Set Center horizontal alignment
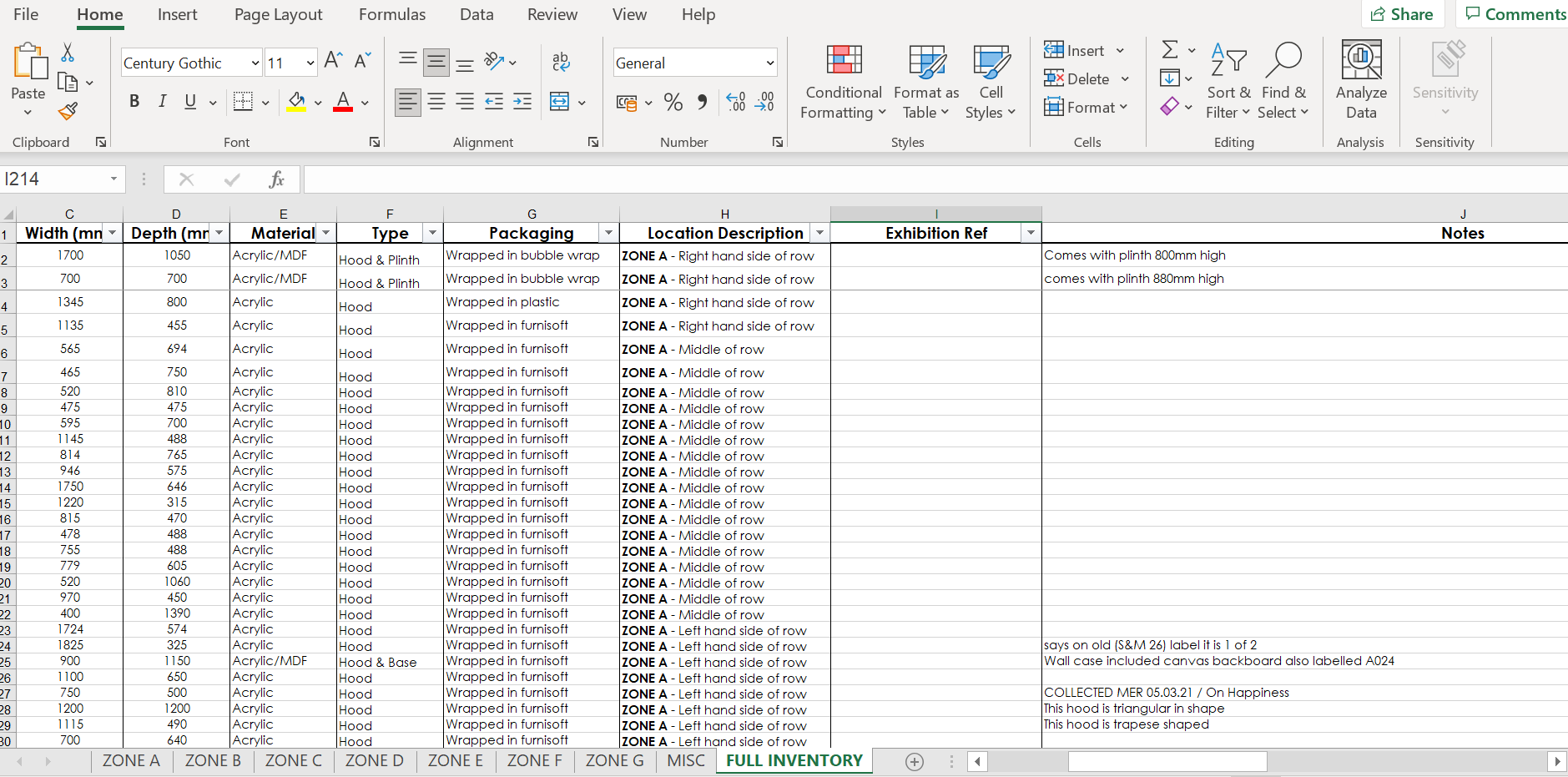Screen dimensions: 1568x777 pos(436,102)
